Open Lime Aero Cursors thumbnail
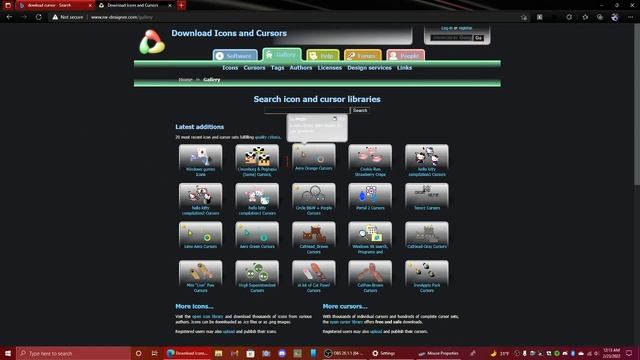The image size is (640, 360). point(200,236)
